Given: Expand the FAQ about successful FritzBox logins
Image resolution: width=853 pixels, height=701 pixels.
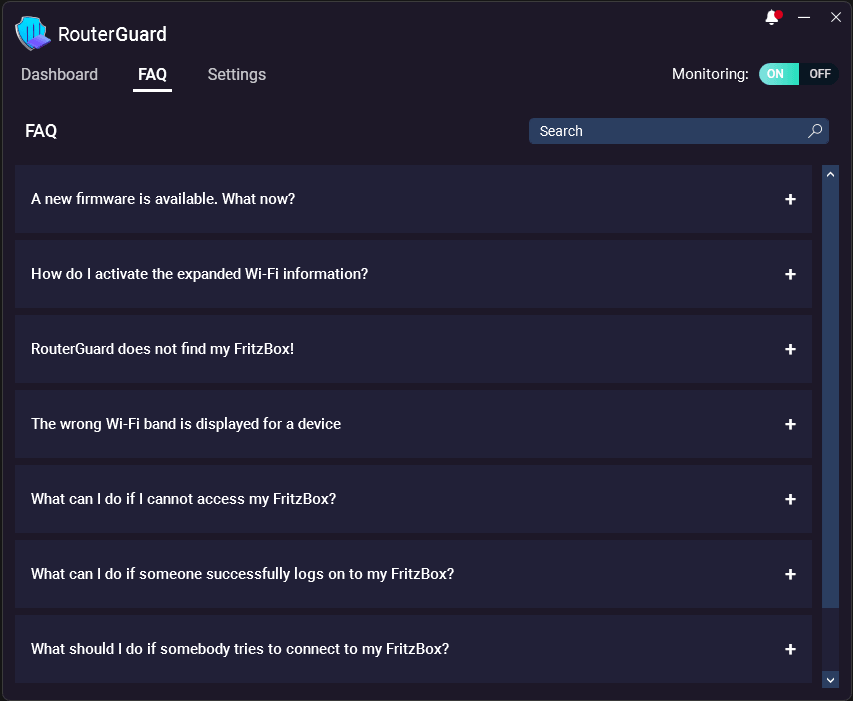Looking at the screenshot, I should [x=789, y=574].
